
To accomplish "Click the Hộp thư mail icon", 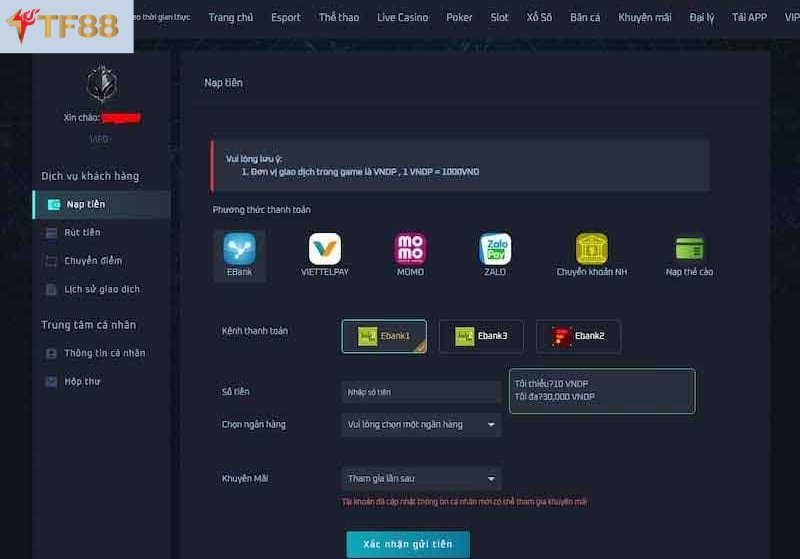I will [x=51, y=382].
